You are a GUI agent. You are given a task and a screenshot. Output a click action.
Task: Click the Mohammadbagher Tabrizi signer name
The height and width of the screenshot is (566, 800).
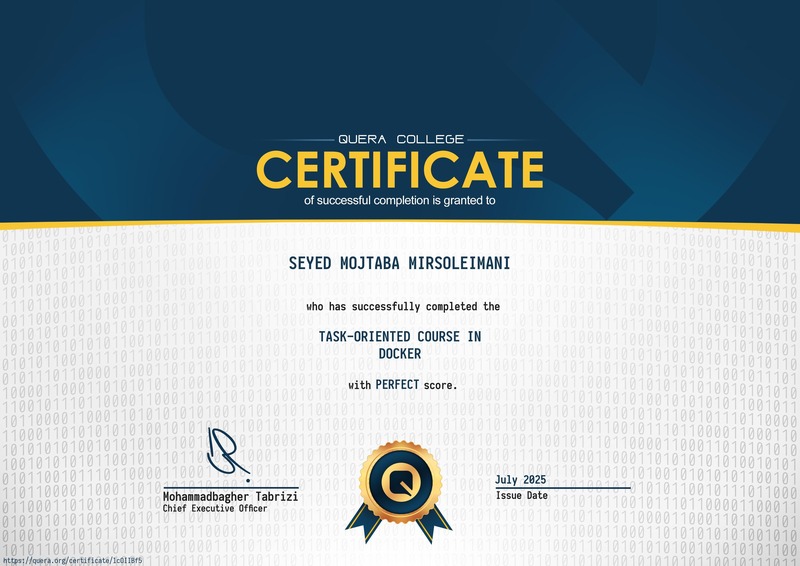(x=231, y=496)
